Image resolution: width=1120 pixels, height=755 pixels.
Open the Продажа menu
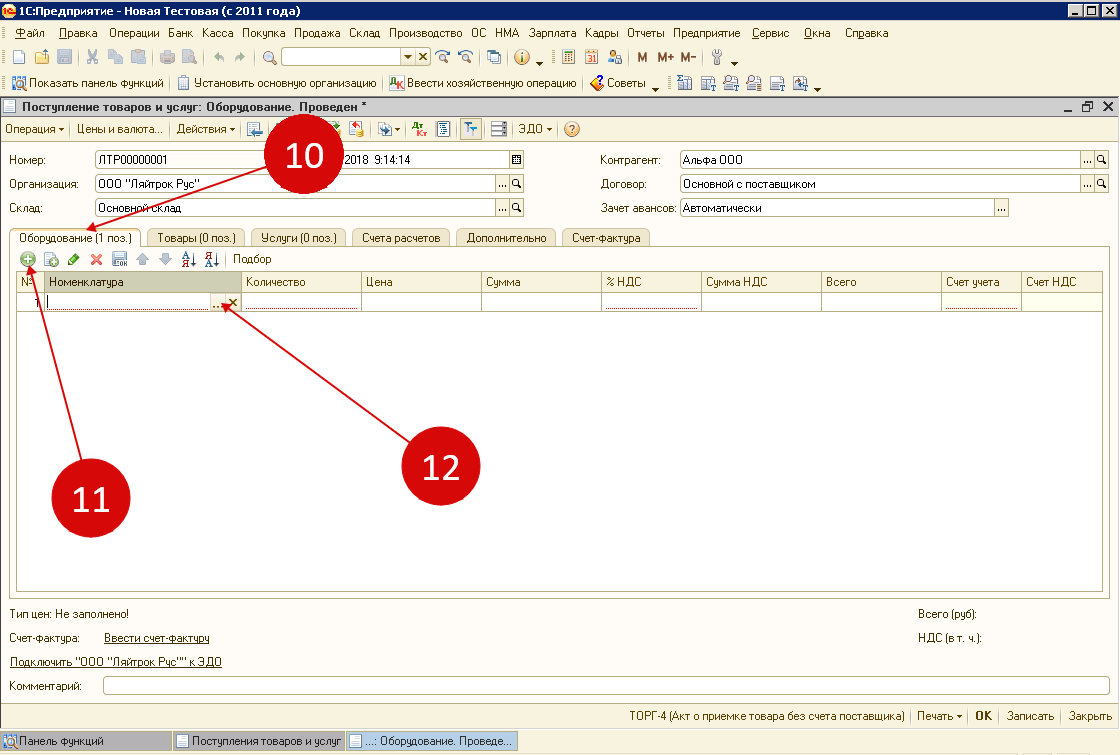pos(317,33)
